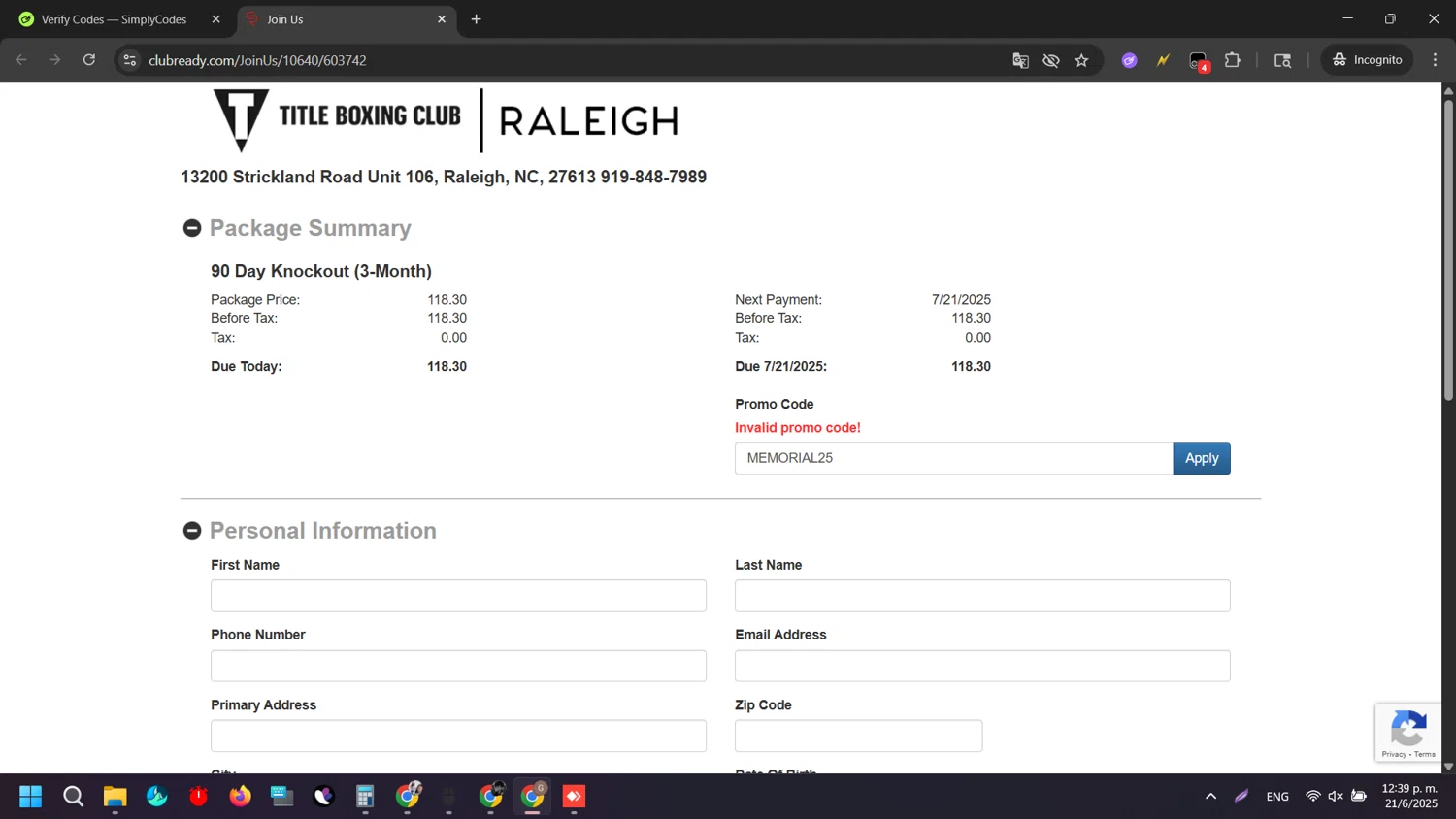Click the Promo Code field containing MEMORIAL25

tap(953, 458)
